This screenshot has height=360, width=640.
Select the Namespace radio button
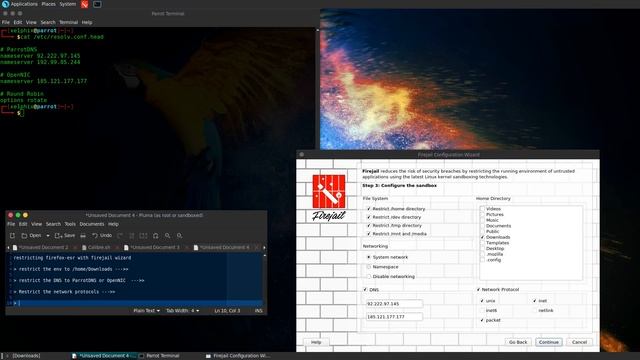(369, 267)
